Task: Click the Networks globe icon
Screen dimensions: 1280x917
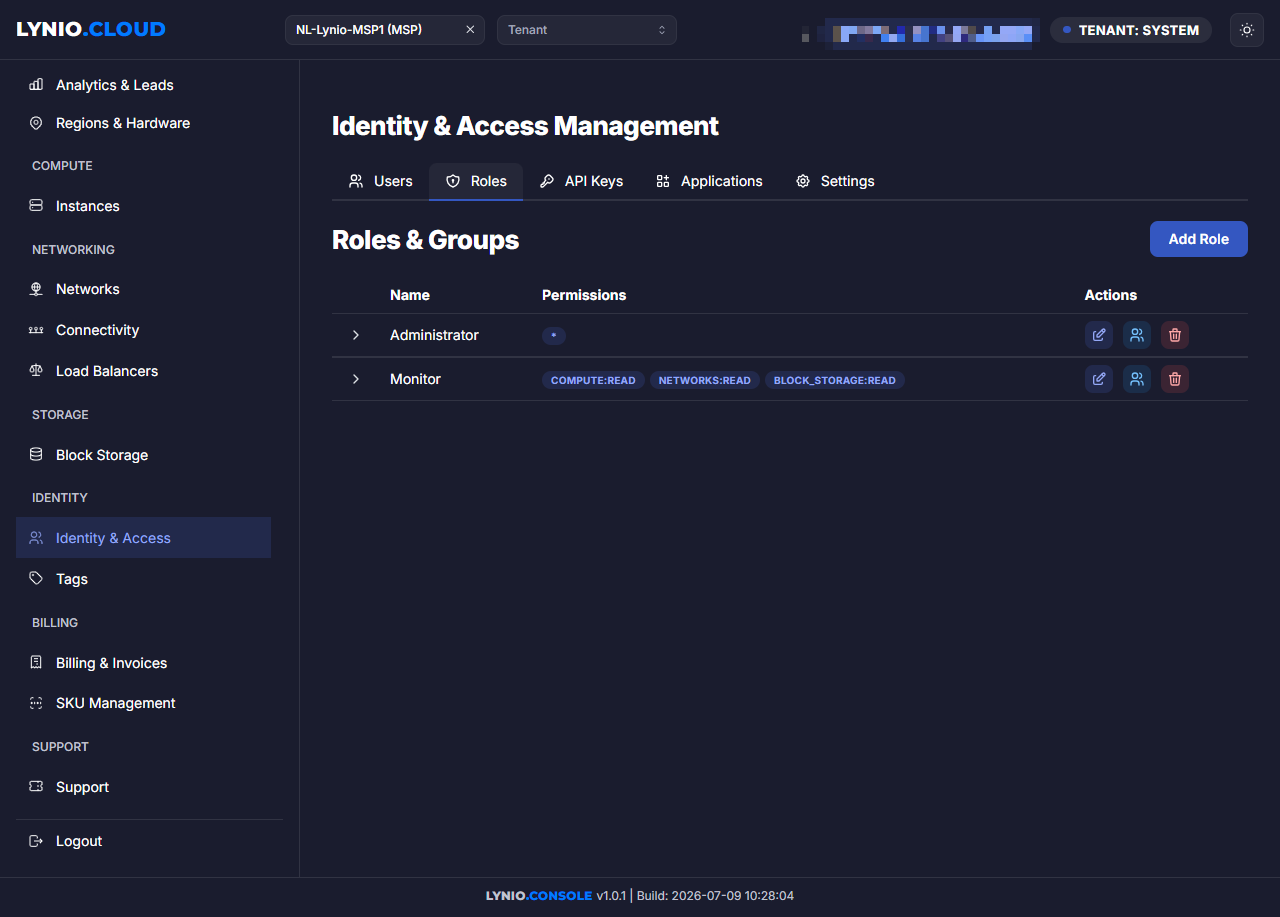Action: tap(36, 289)
